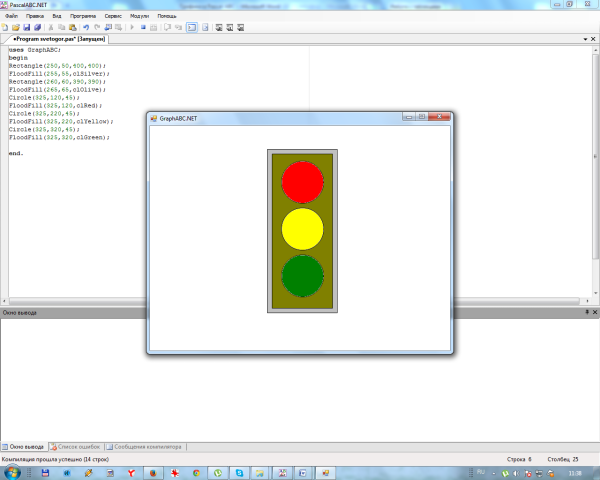Switch to the Список ошибок tab

[x=77, y=446]
